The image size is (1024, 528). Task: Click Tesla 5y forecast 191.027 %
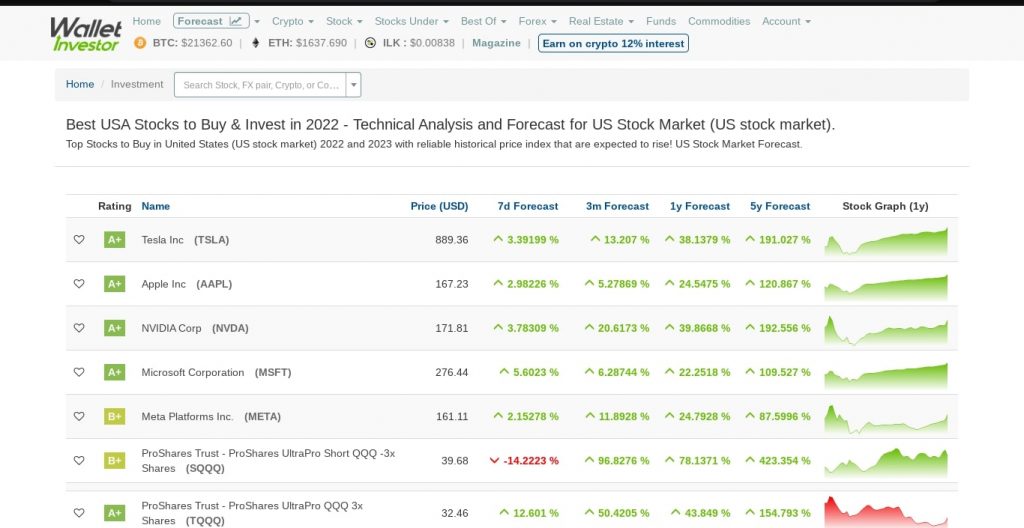[x=778, y=240]
